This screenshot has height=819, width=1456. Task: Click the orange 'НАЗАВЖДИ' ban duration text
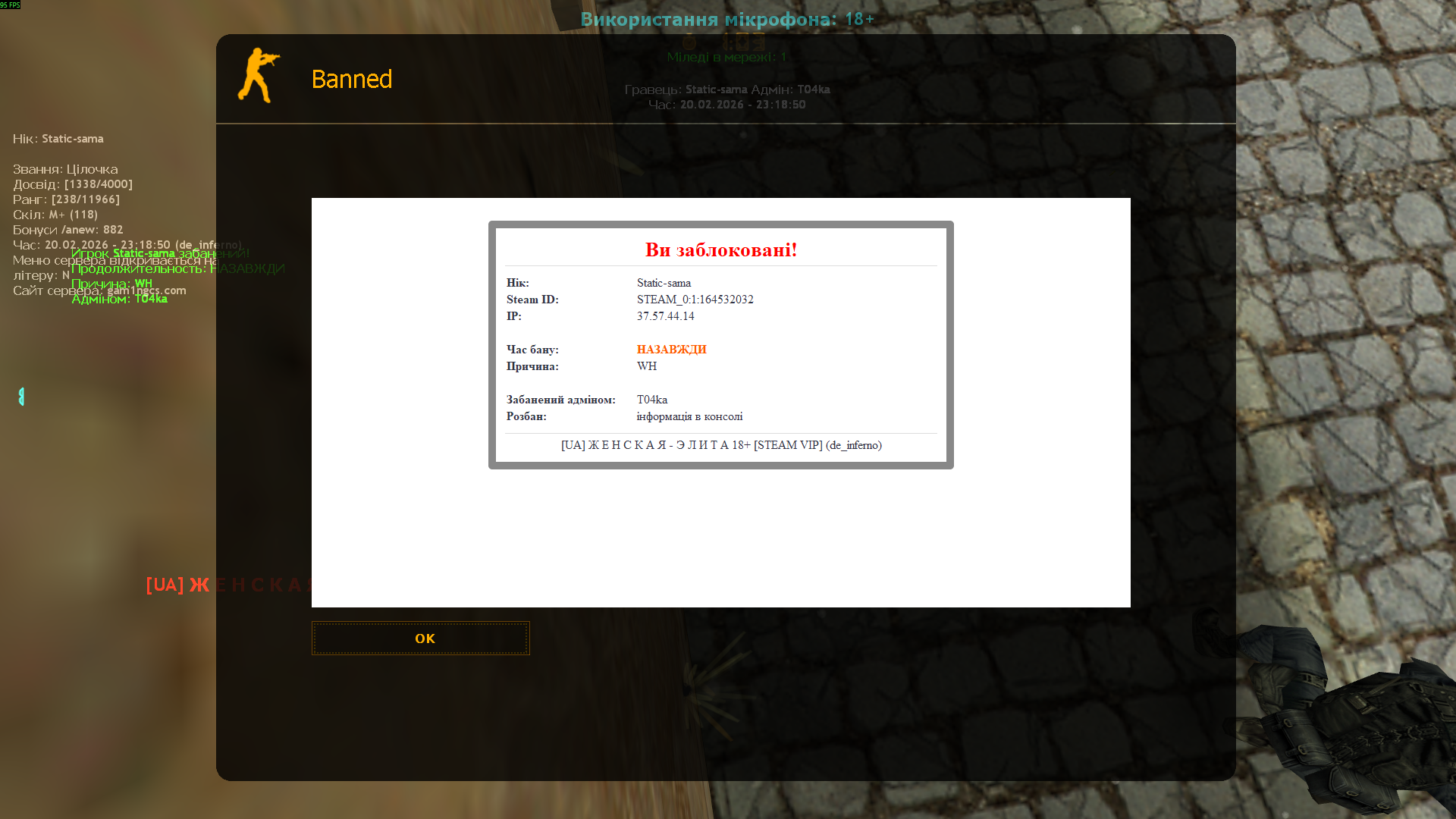pyautogui.click(x=671, y=350)
